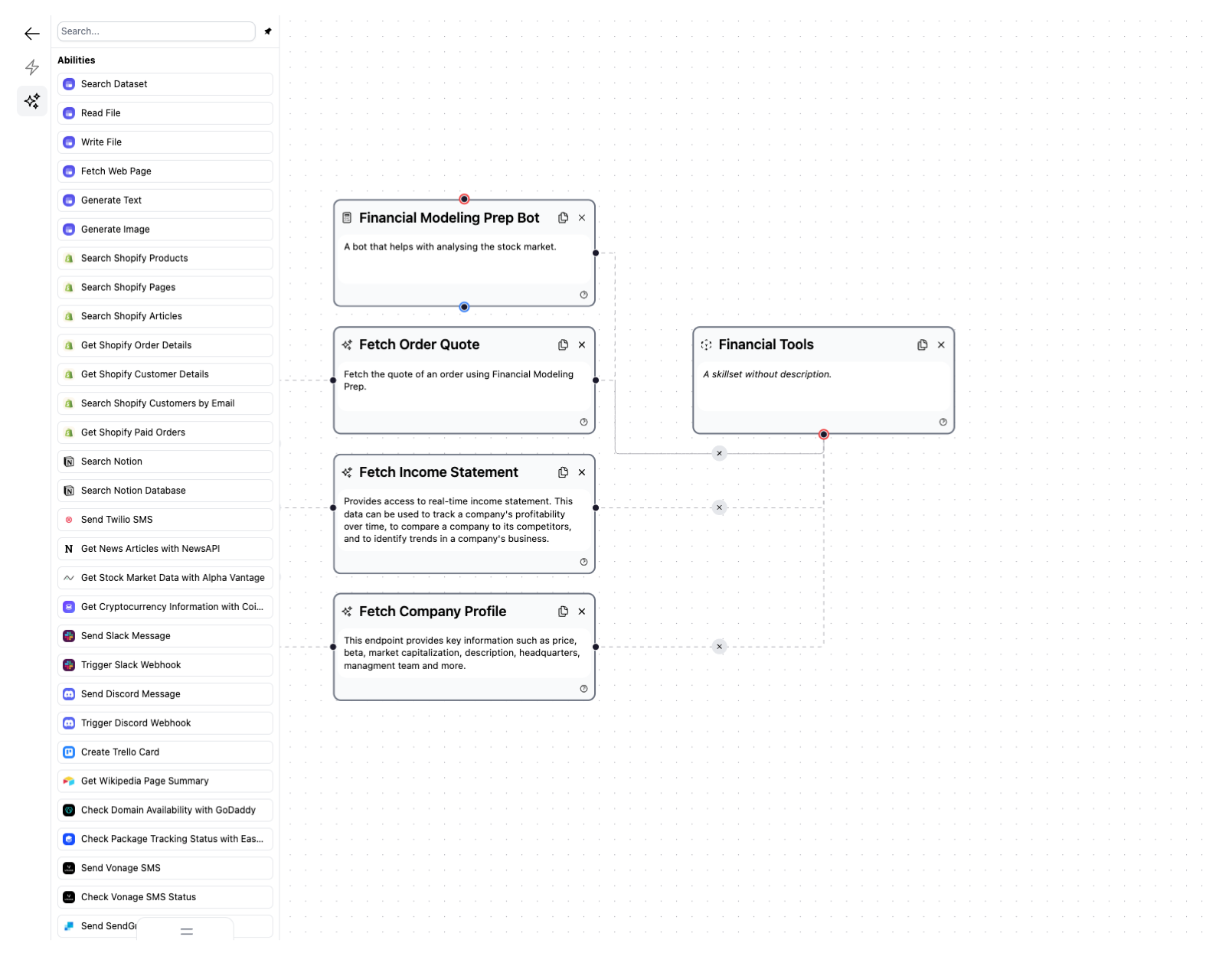1232x956 pixels.
Task: Copy the Fetch Order Quote node
Action: click(x=564, y=345)
